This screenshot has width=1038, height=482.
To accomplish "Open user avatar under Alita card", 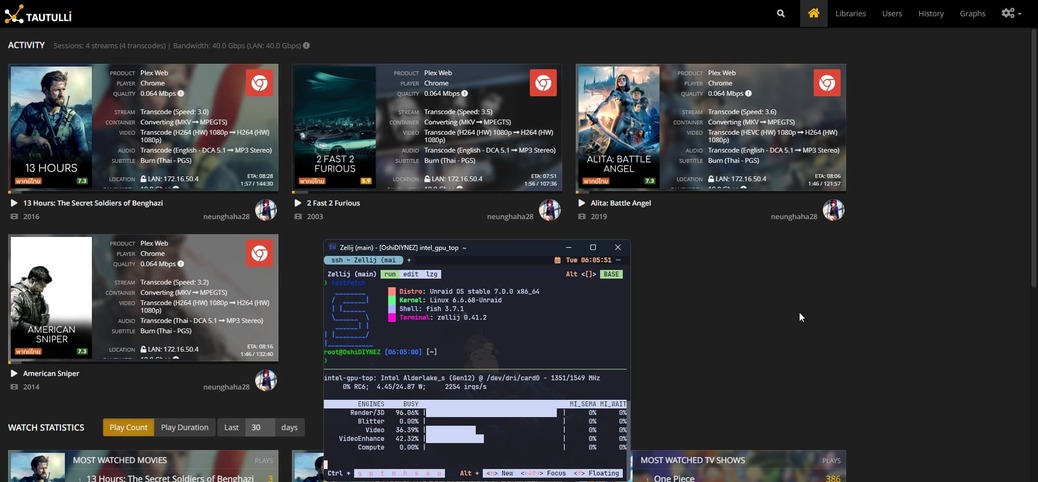I will click(833, 210).
